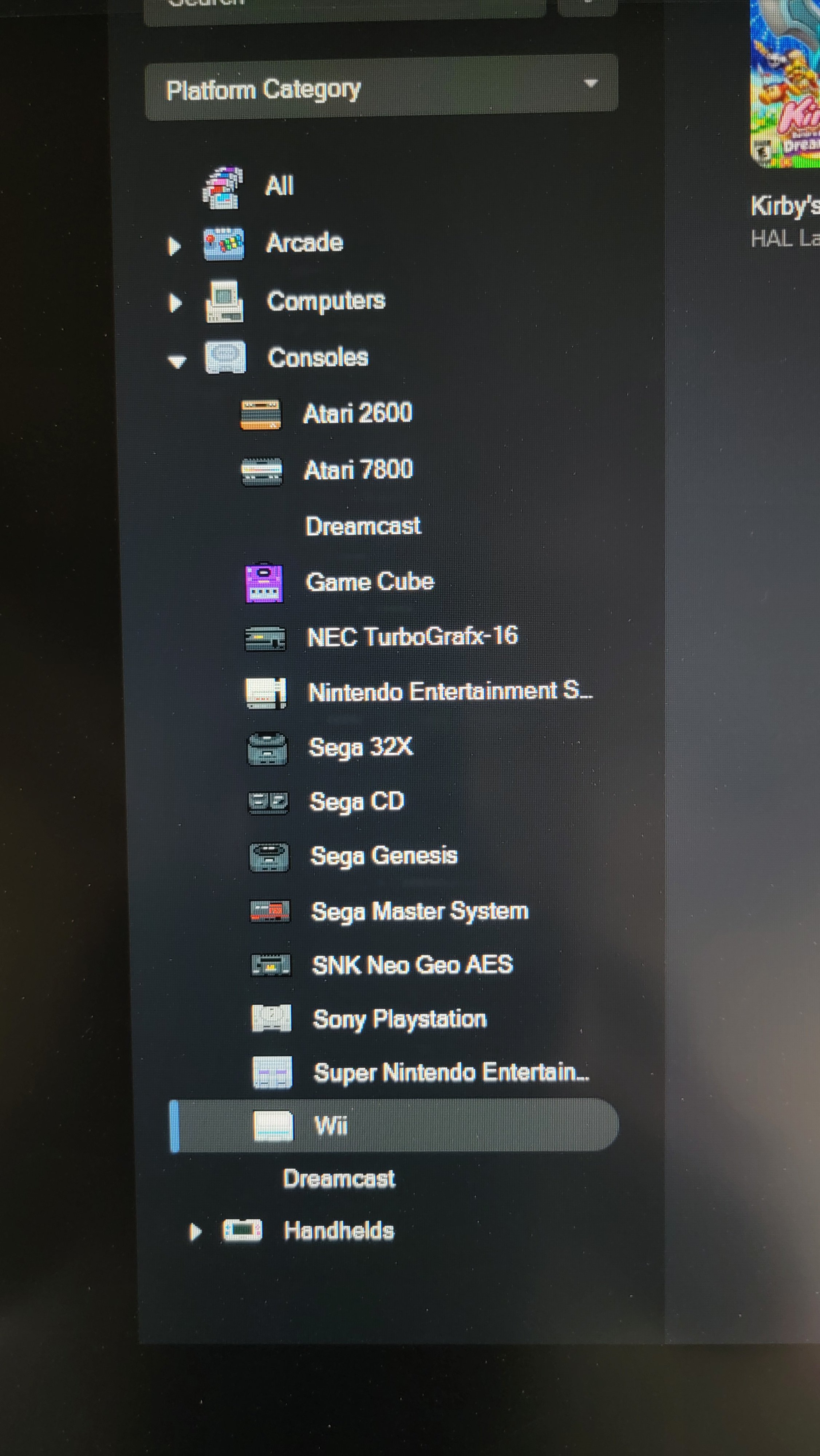
Task: Collapse the Consoles category arrow
Action: (x=178, y=361)
